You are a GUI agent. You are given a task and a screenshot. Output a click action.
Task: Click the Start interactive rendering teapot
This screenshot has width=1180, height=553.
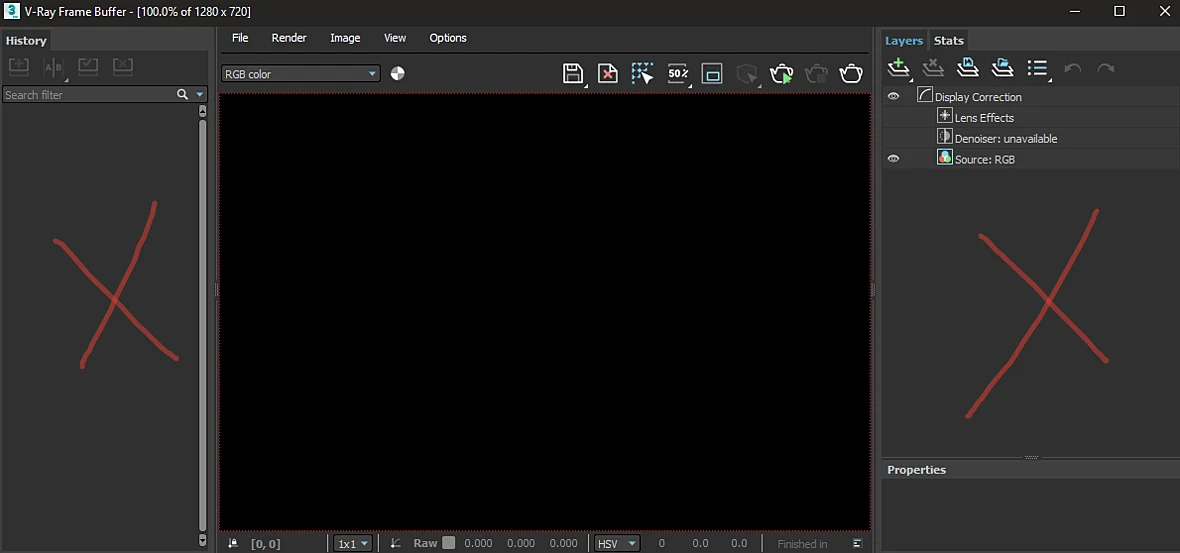coord(782,73)
